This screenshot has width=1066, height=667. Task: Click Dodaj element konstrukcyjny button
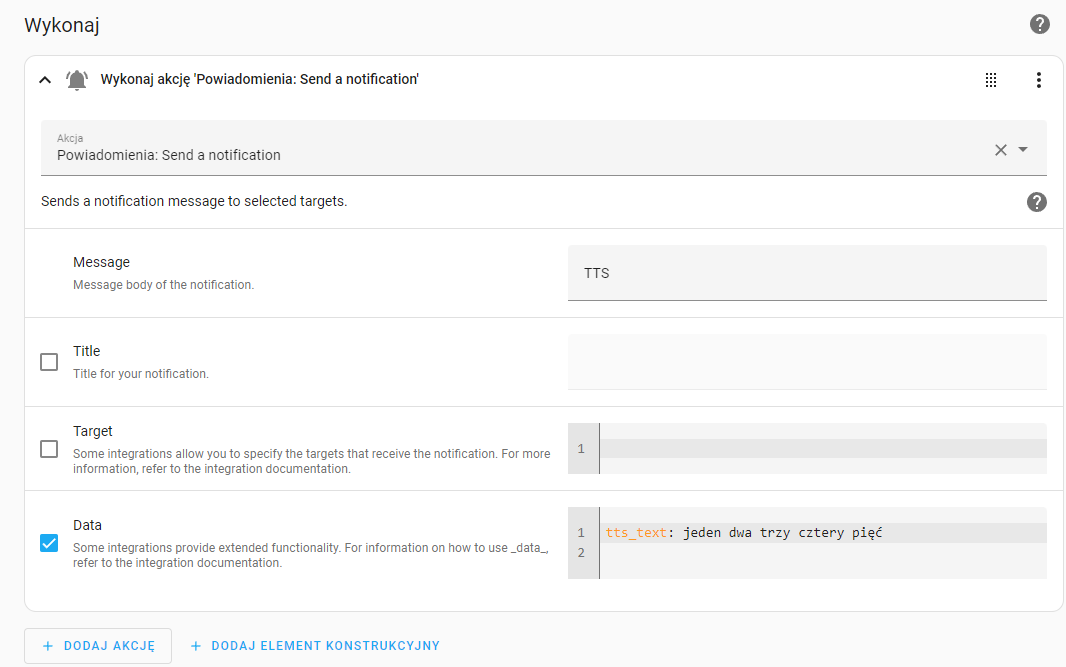pos(315,646)
